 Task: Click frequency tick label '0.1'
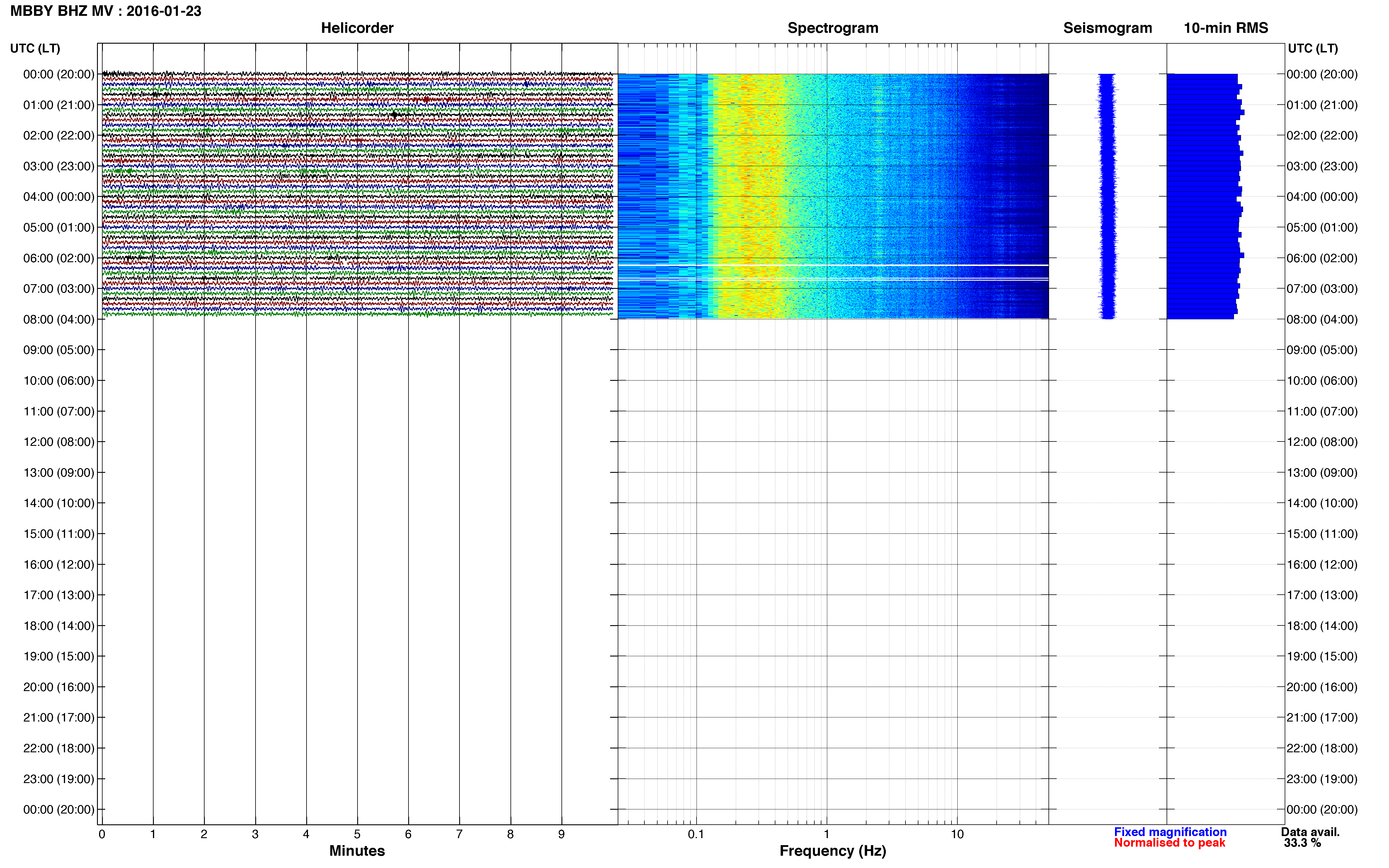(696, 834)
